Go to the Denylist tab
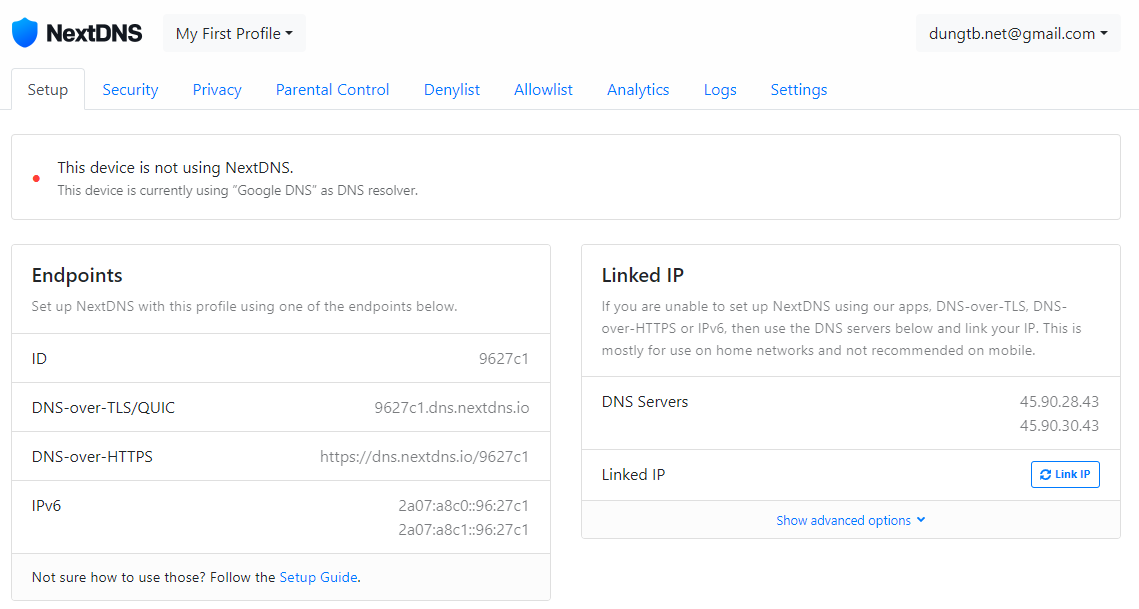The width and height of the screenshot is (1139, 609). [x=452, y=90]
